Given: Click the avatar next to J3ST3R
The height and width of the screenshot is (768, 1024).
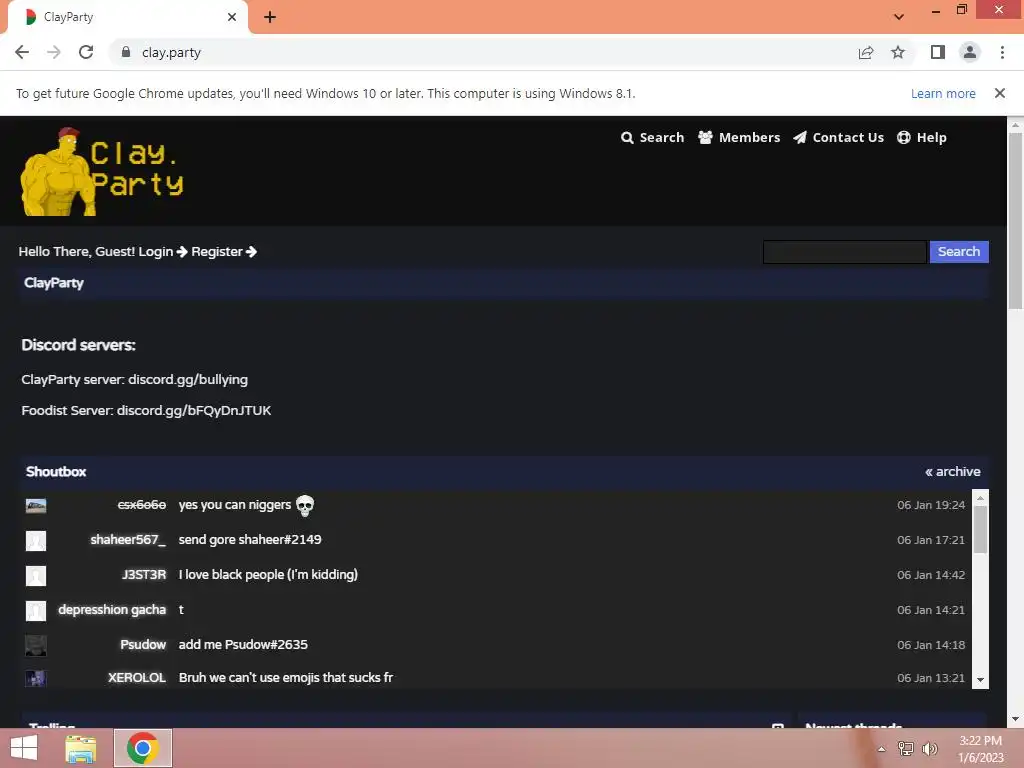Looking at the screenshot, I should pyautogui.click(x=36, y=575).
